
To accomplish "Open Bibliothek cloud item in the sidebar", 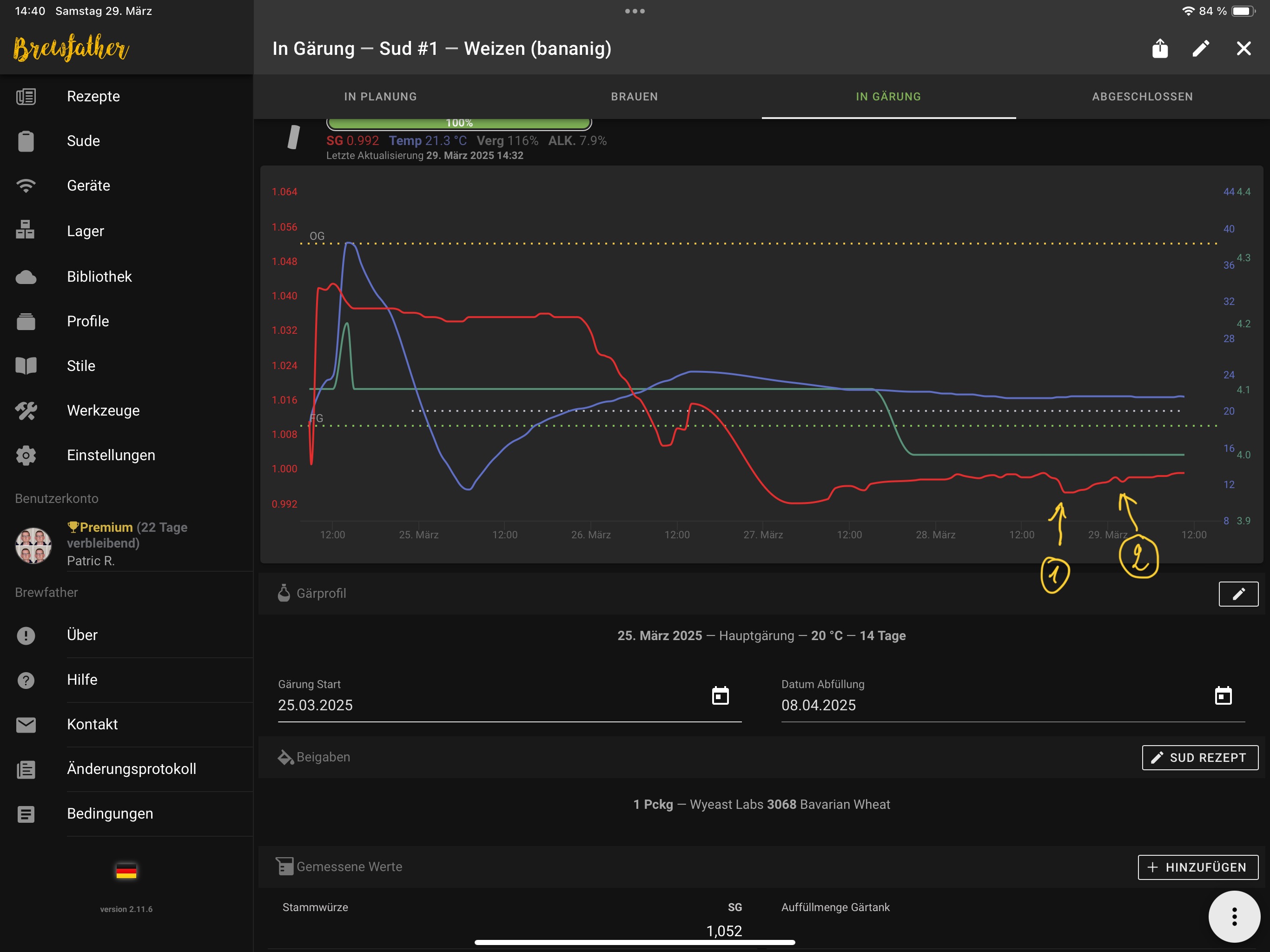I will (x=26, y=277).
